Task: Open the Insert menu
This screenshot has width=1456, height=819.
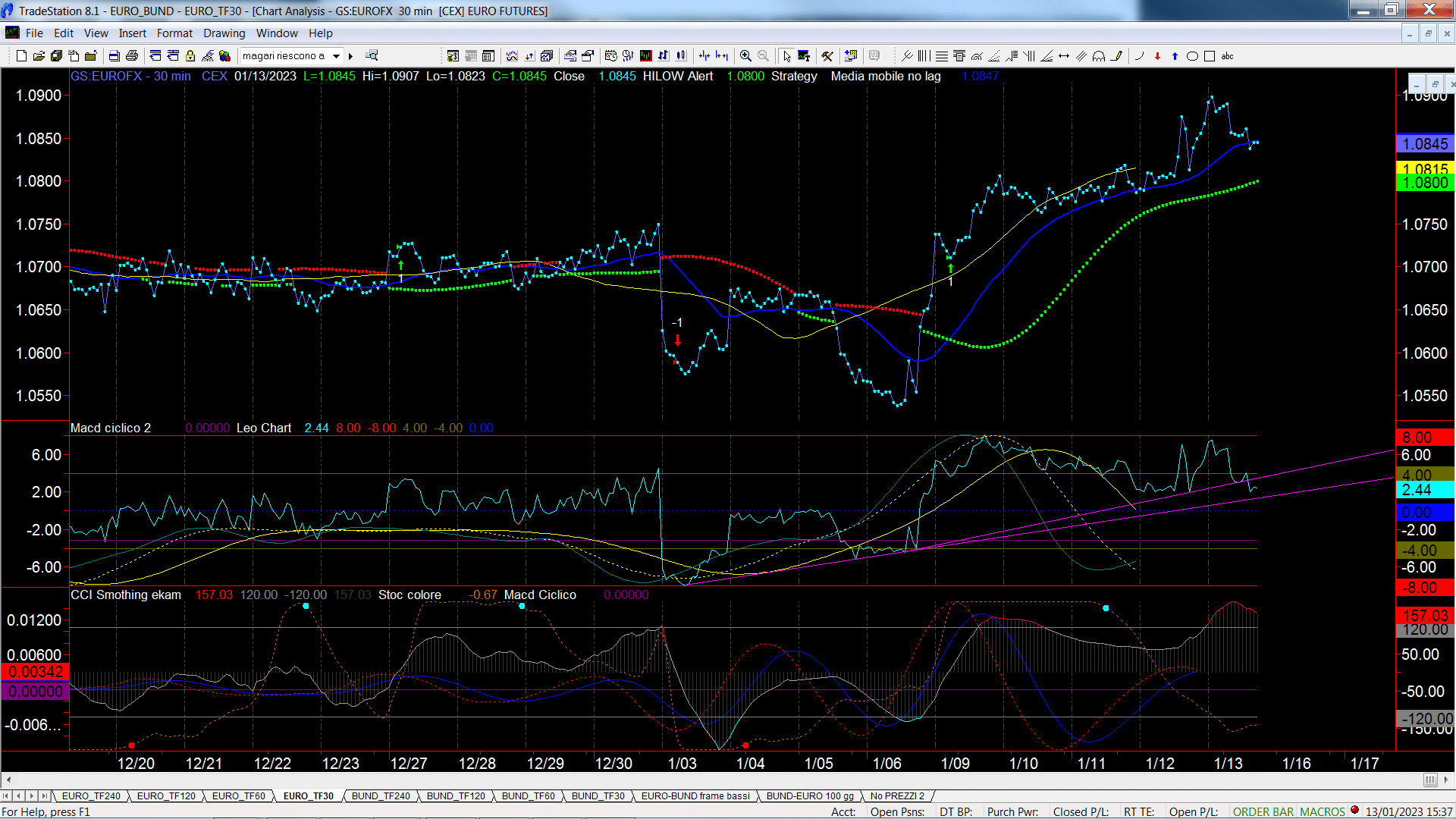Action: (132, 33)
